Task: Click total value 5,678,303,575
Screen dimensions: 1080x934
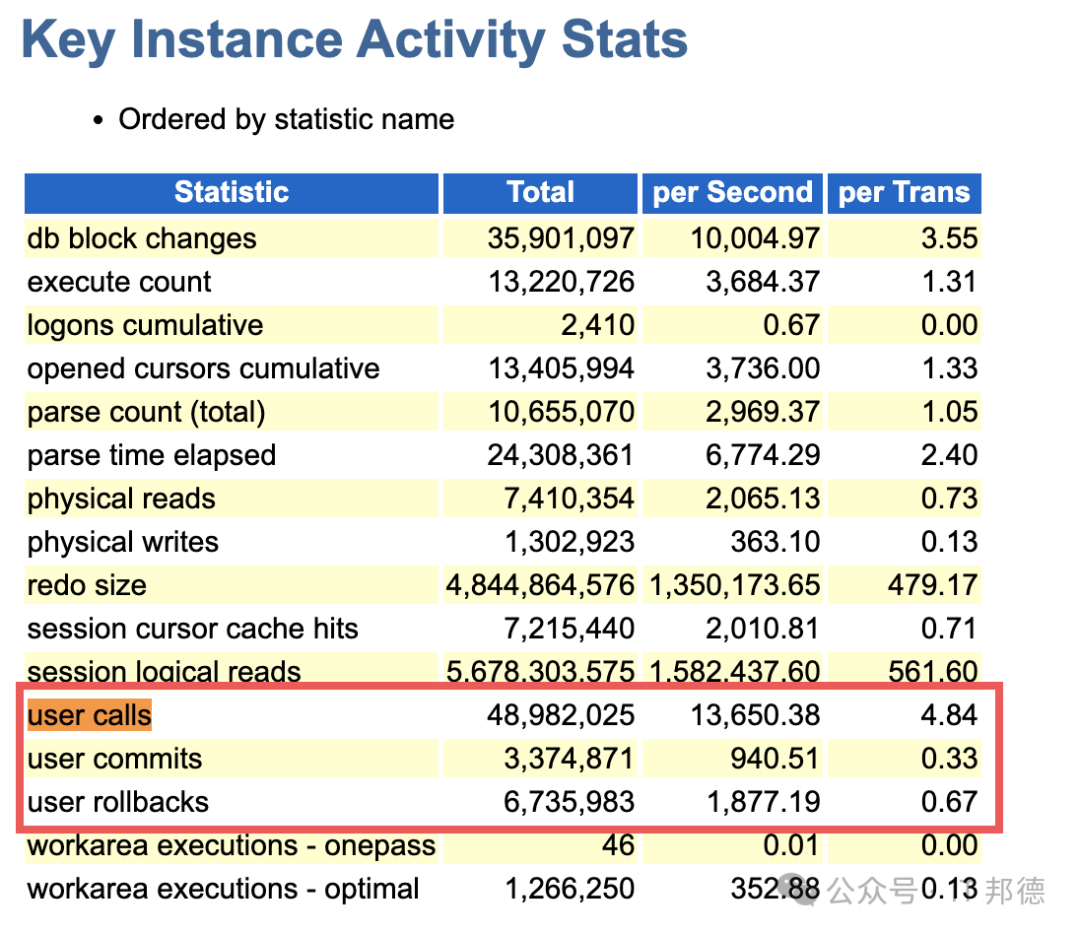Action: click(x=540, y=671)
